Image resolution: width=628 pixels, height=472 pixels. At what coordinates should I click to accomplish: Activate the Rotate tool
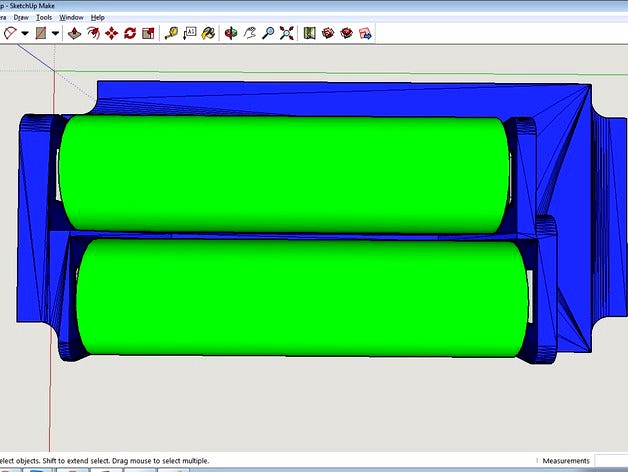coord(129,33)
